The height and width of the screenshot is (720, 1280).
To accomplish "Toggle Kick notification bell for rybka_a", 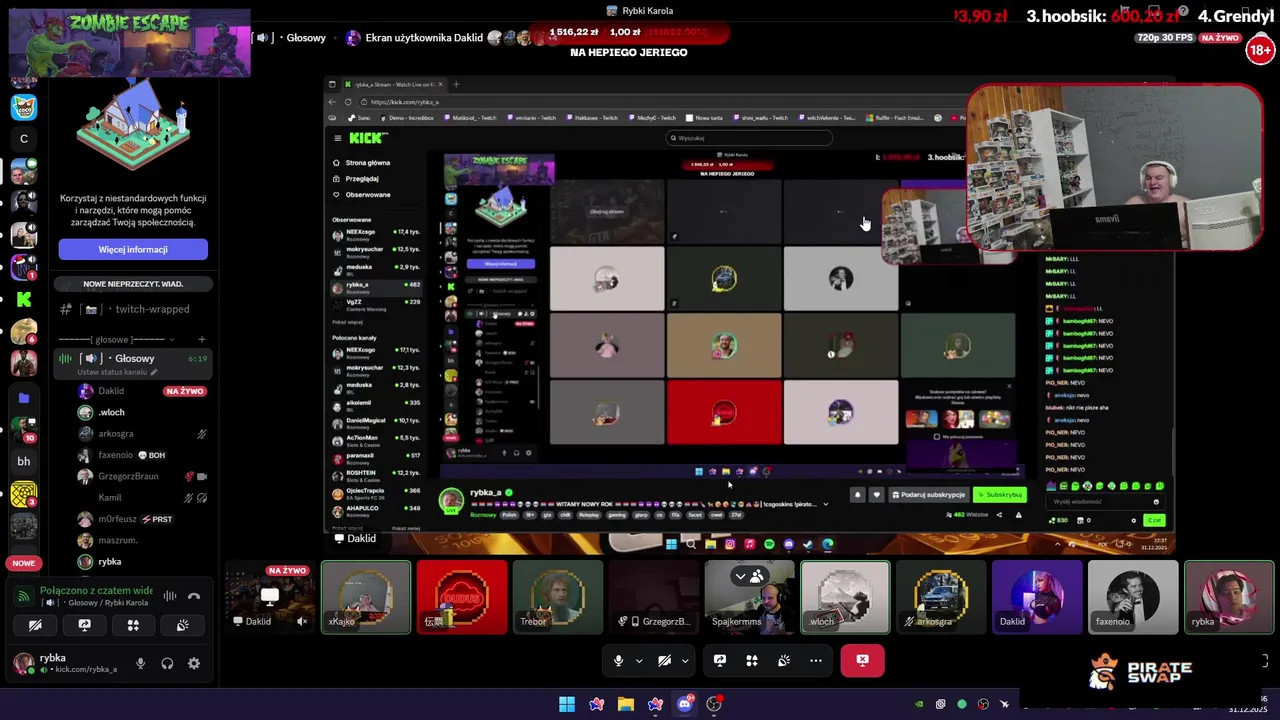I will [x=857, y=494].
